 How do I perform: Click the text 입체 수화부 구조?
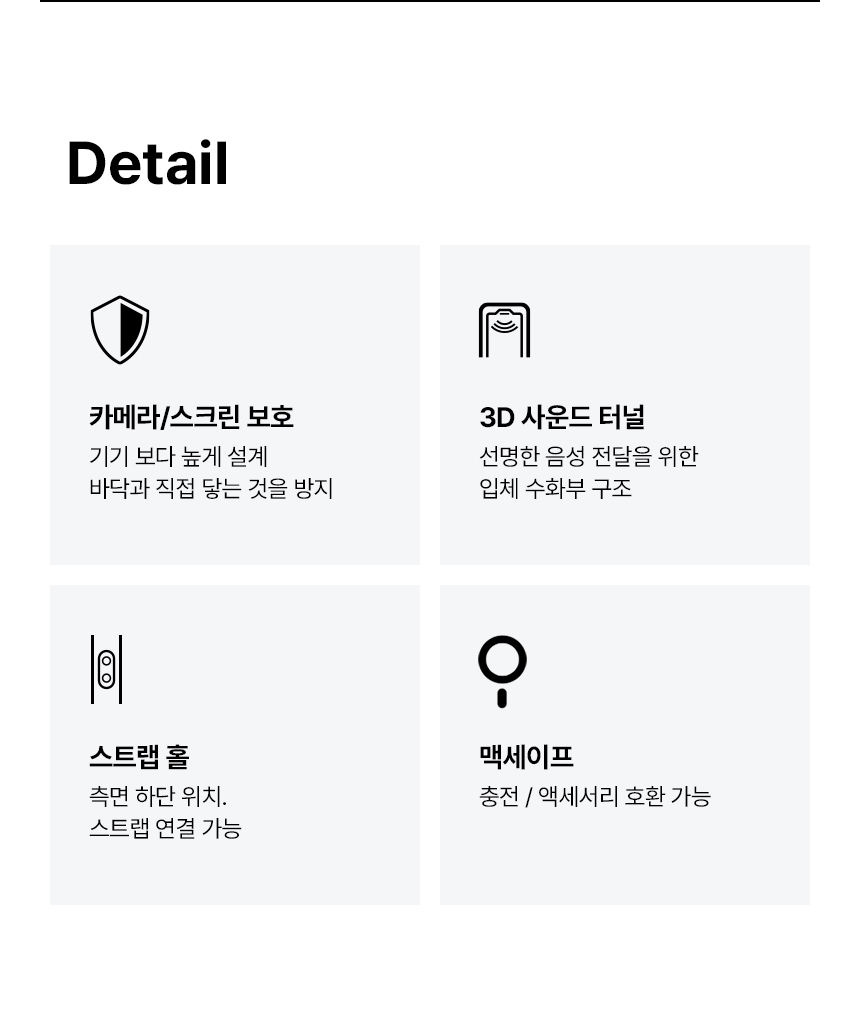pos(555,489)
